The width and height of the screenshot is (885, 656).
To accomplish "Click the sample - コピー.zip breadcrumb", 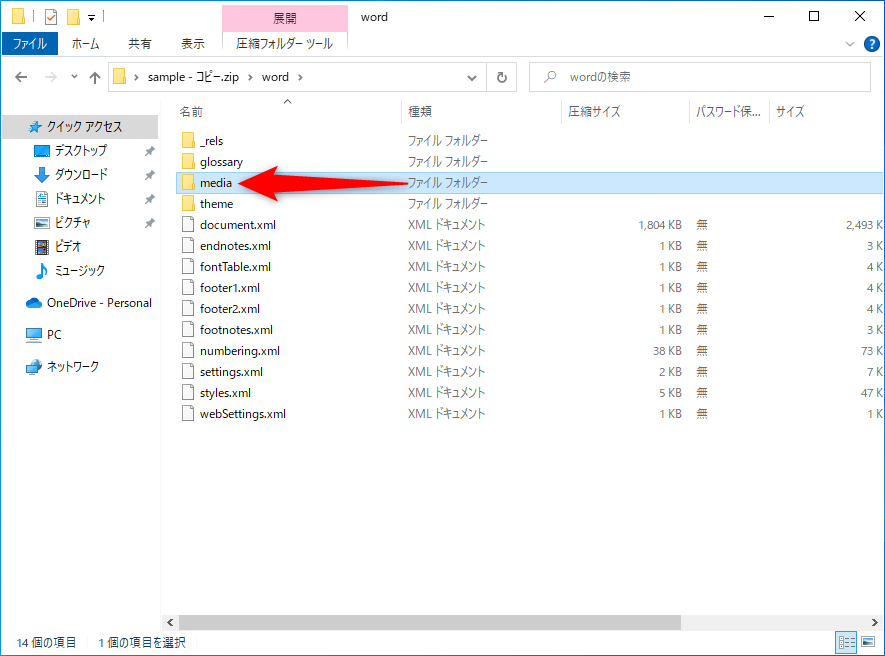I will 193,77.
